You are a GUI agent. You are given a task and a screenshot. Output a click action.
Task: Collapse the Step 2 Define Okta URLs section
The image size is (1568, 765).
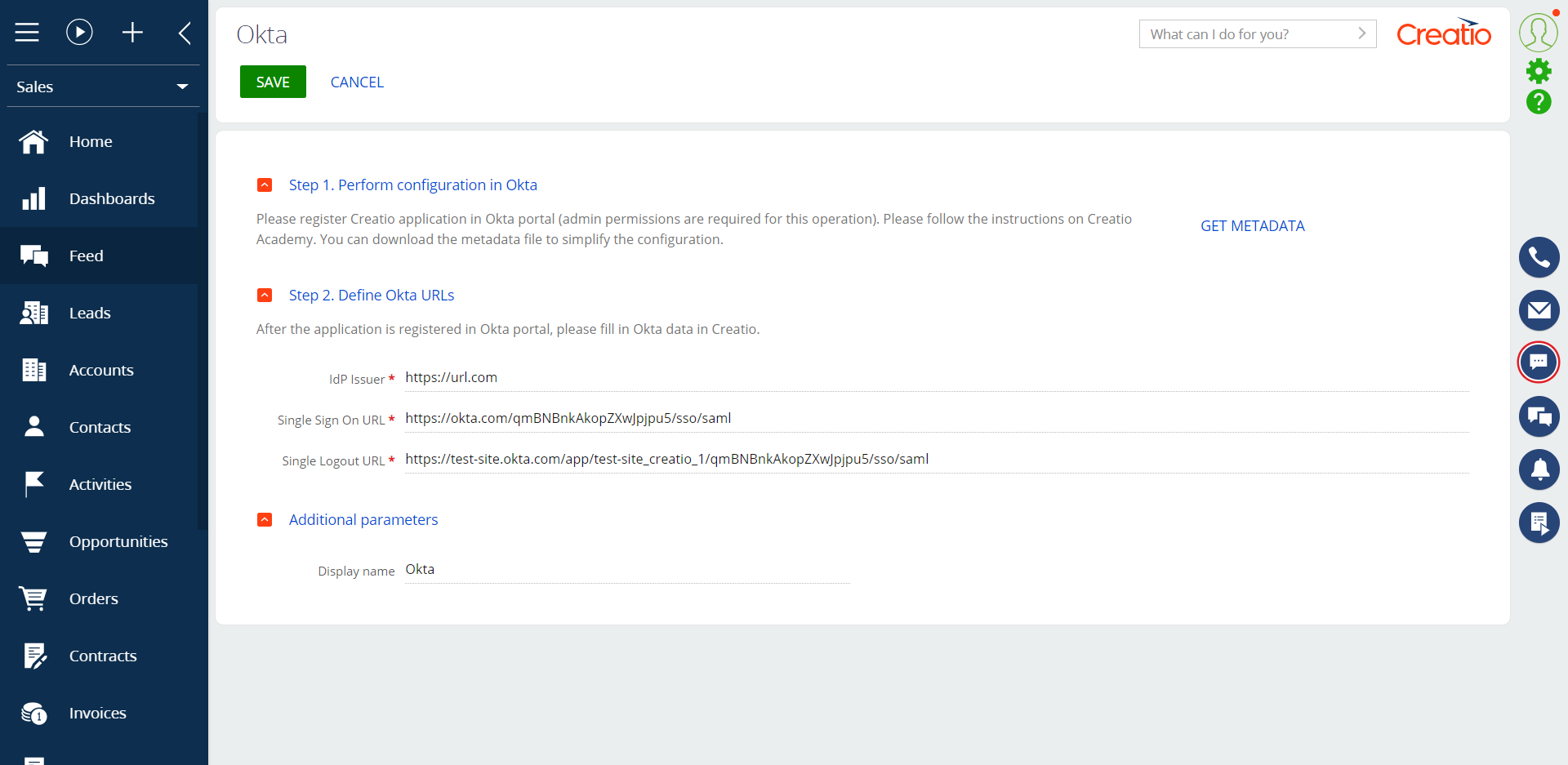(x=265, y=295)
